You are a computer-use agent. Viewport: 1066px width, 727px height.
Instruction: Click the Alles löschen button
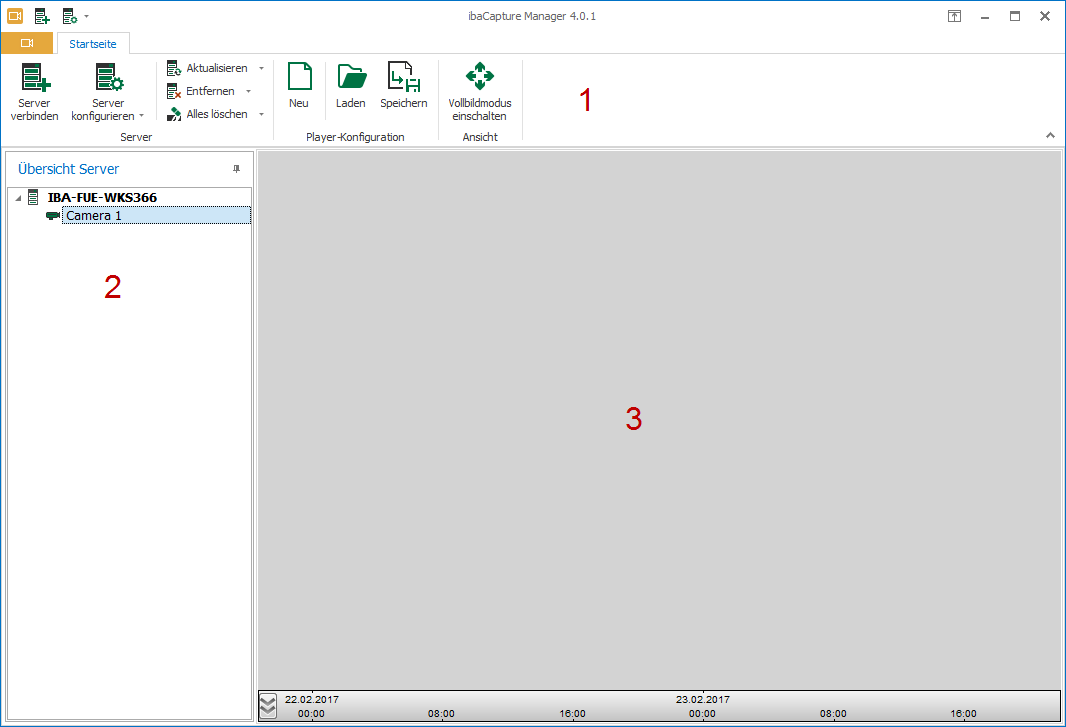[208, 114]
